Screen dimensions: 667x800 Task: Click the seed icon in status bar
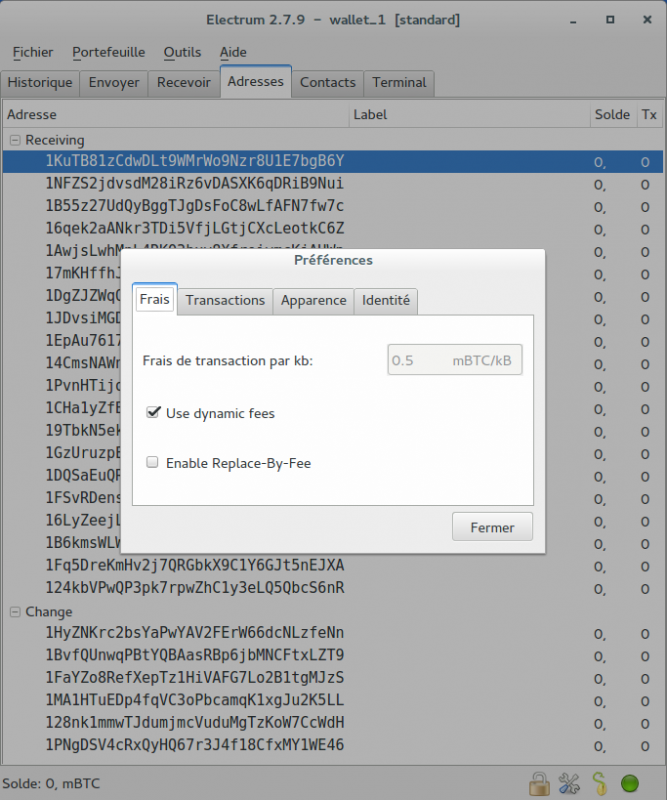pos(599,783)
